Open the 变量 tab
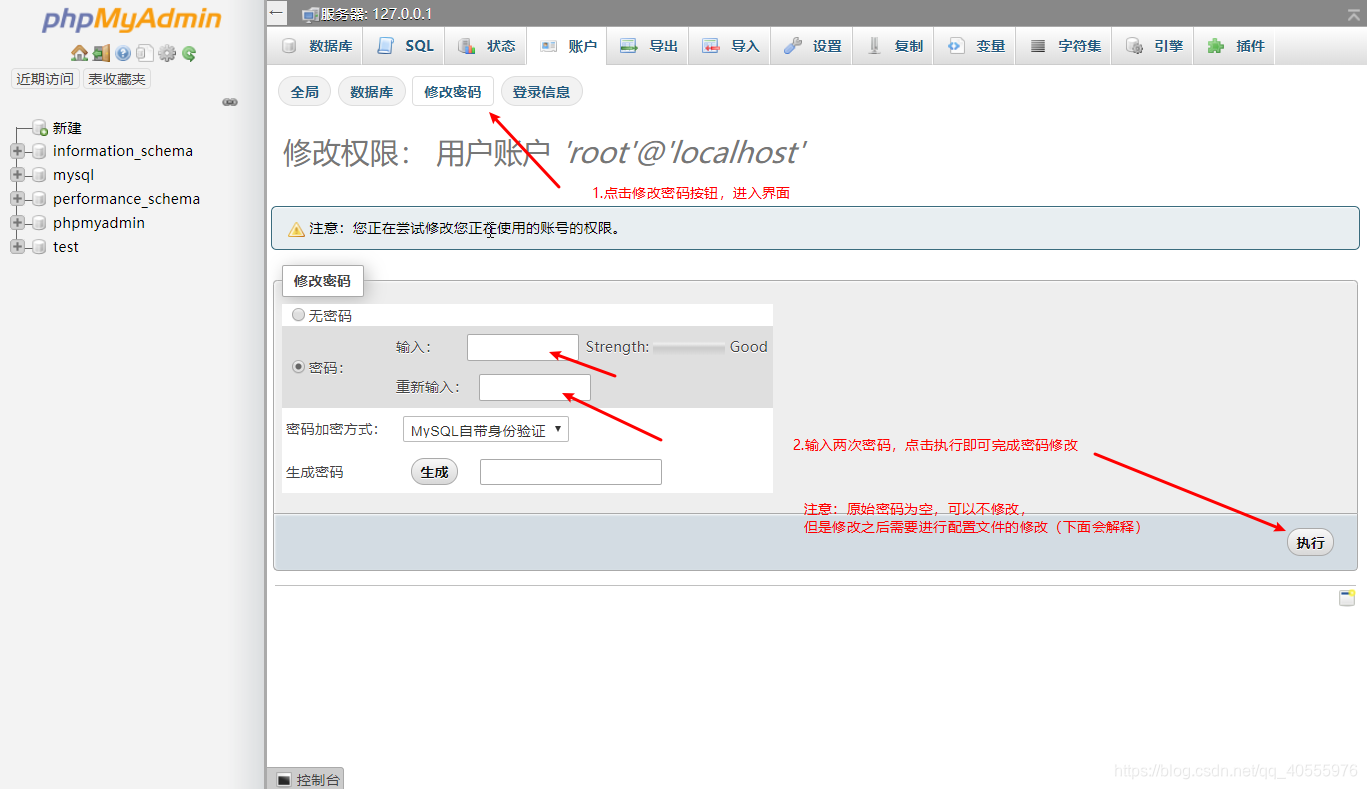Viewport: 1367px width, 789px height. [x=976, y=46]
